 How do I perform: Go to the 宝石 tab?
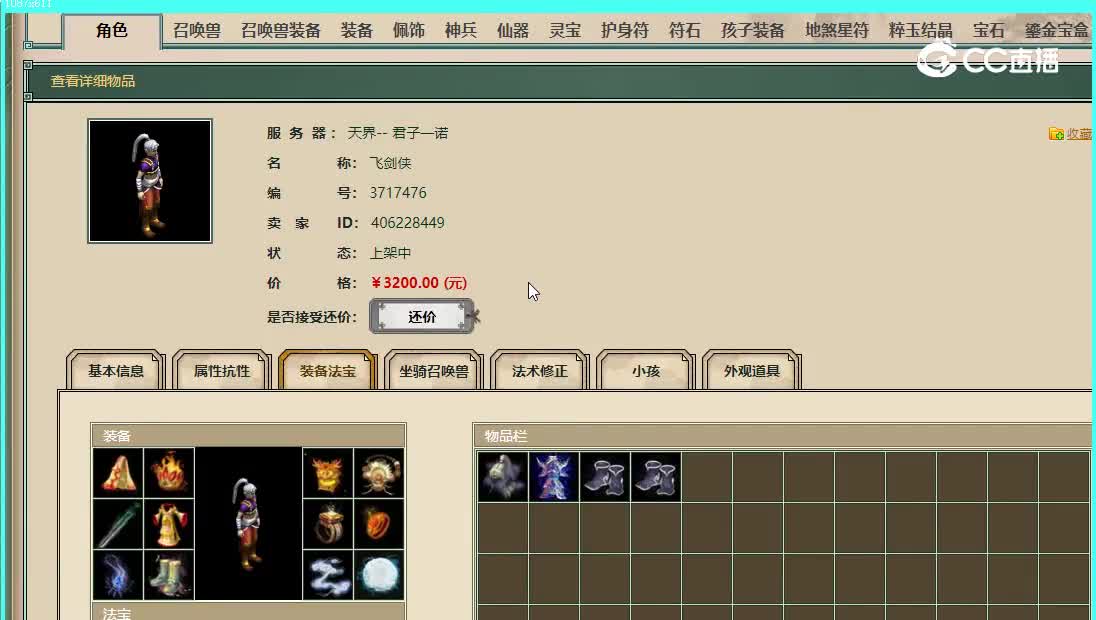[x=989, y=31]
